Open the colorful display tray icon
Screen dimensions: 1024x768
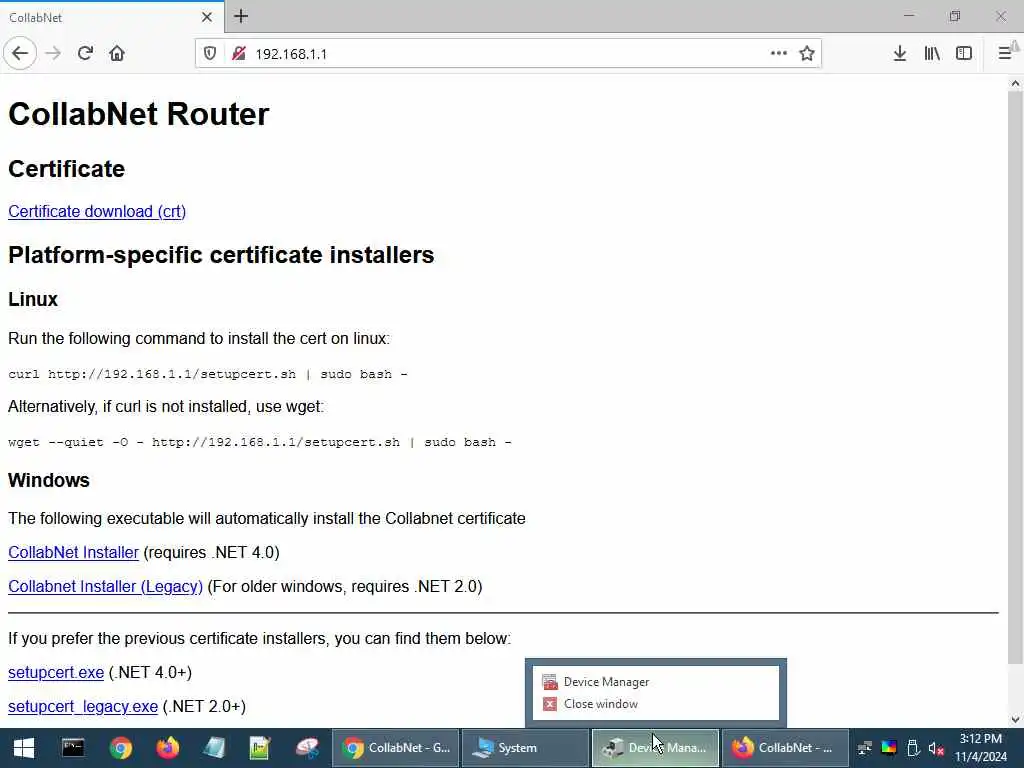889,748
